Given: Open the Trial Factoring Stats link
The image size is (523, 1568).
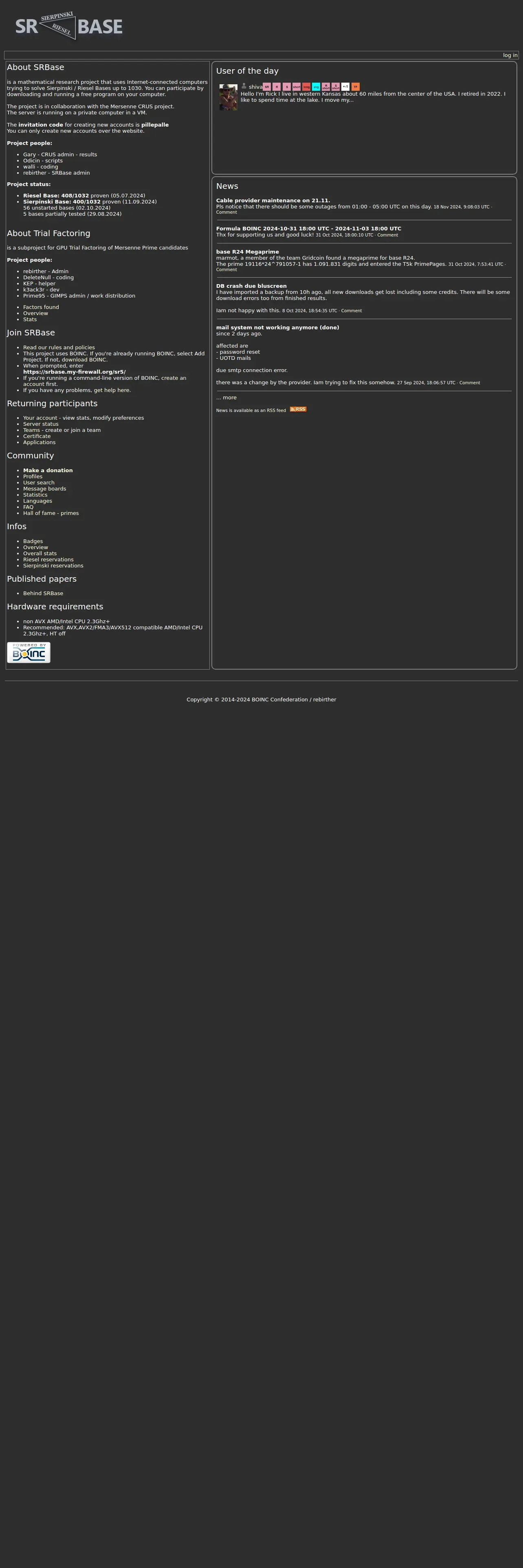Looking at the screenshot, I should (30, 320).
